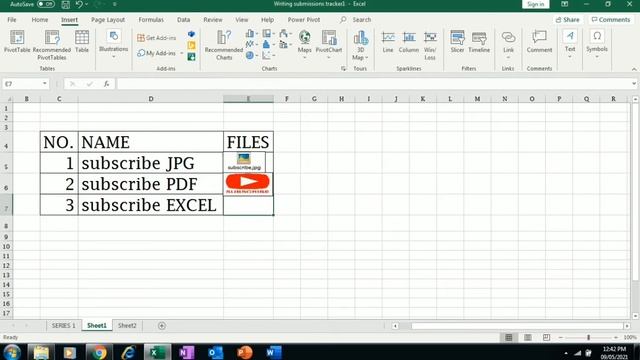This screenshot has width=640, height=360.
Task: Expand the formula bar
Action: (x=633, y=84)
